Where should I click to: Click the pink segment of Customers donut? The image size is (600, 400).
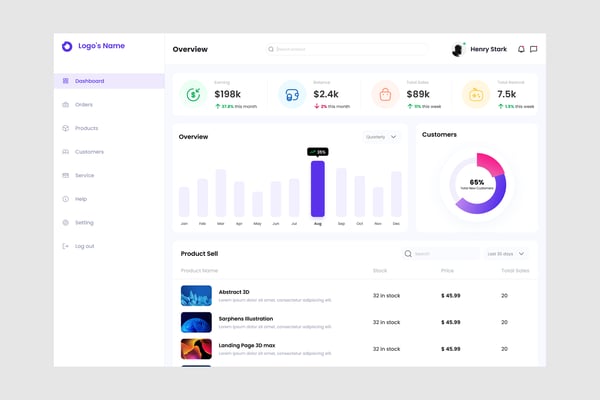click(489, 163)
